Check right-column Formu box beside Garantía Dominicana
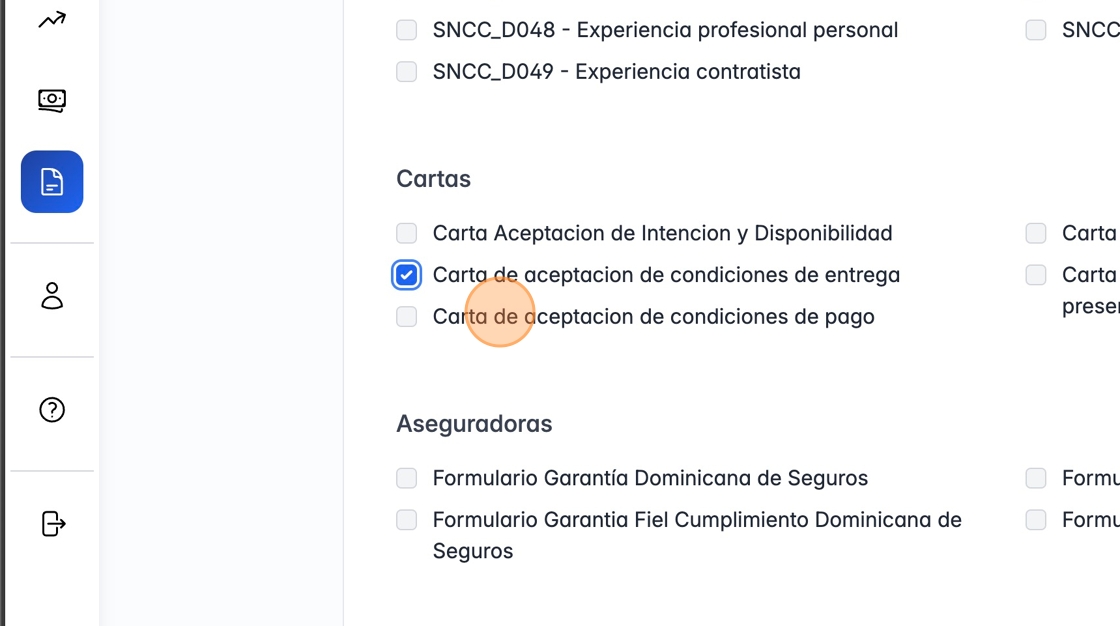Viewport: 1120px width, 626px height. 1036,478
